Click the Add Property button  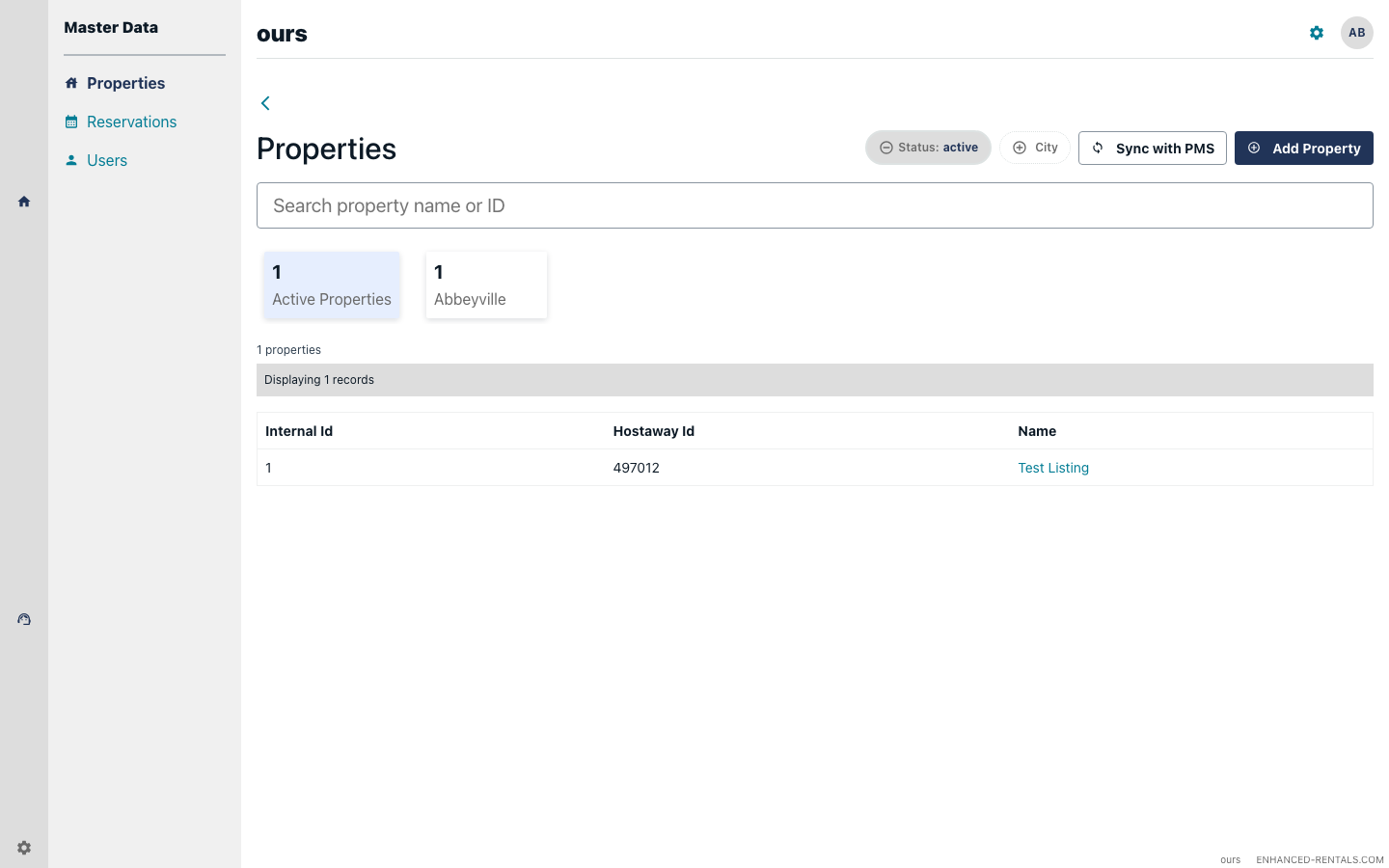click(x=1304, y=148)
